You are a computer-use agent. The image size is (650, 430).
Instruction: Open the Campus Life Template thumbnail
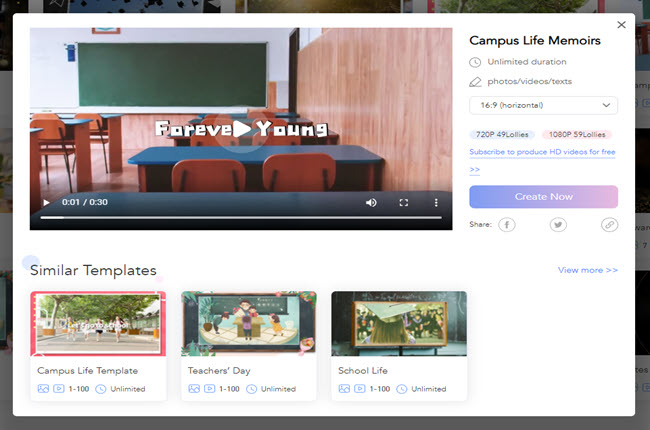point(98,324)
